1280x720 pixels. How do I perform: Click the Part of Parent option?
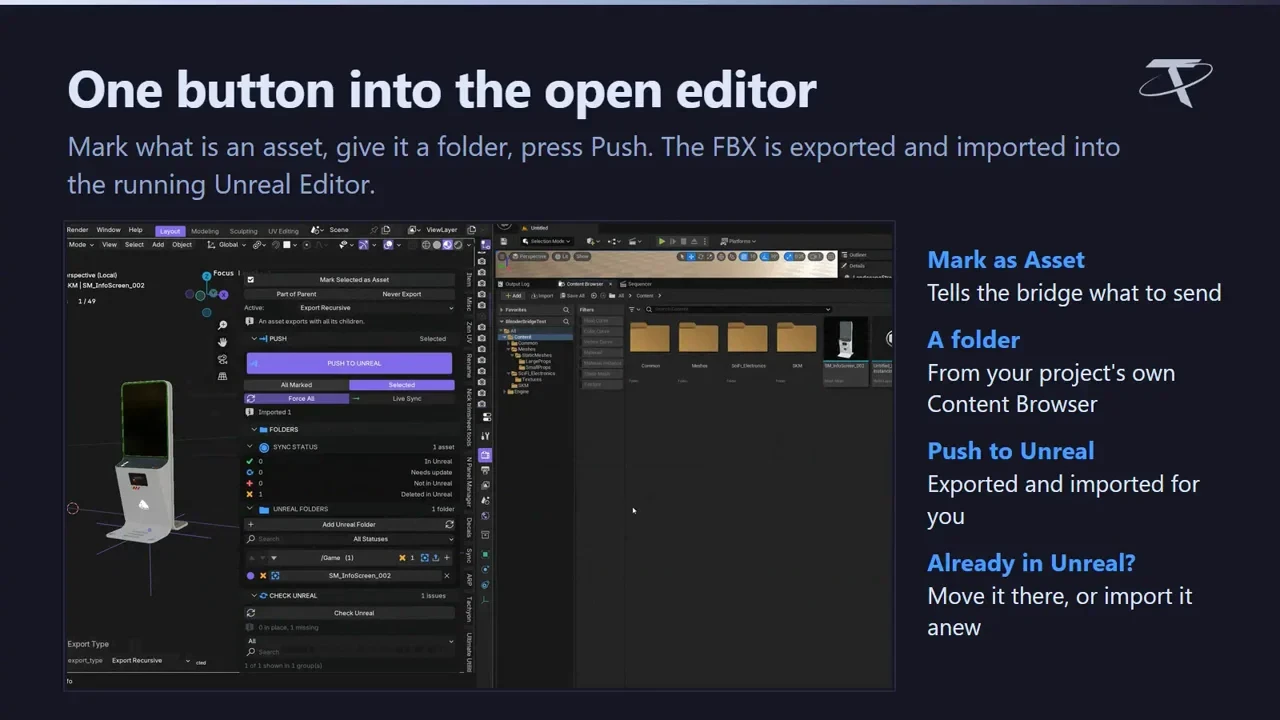297,294
